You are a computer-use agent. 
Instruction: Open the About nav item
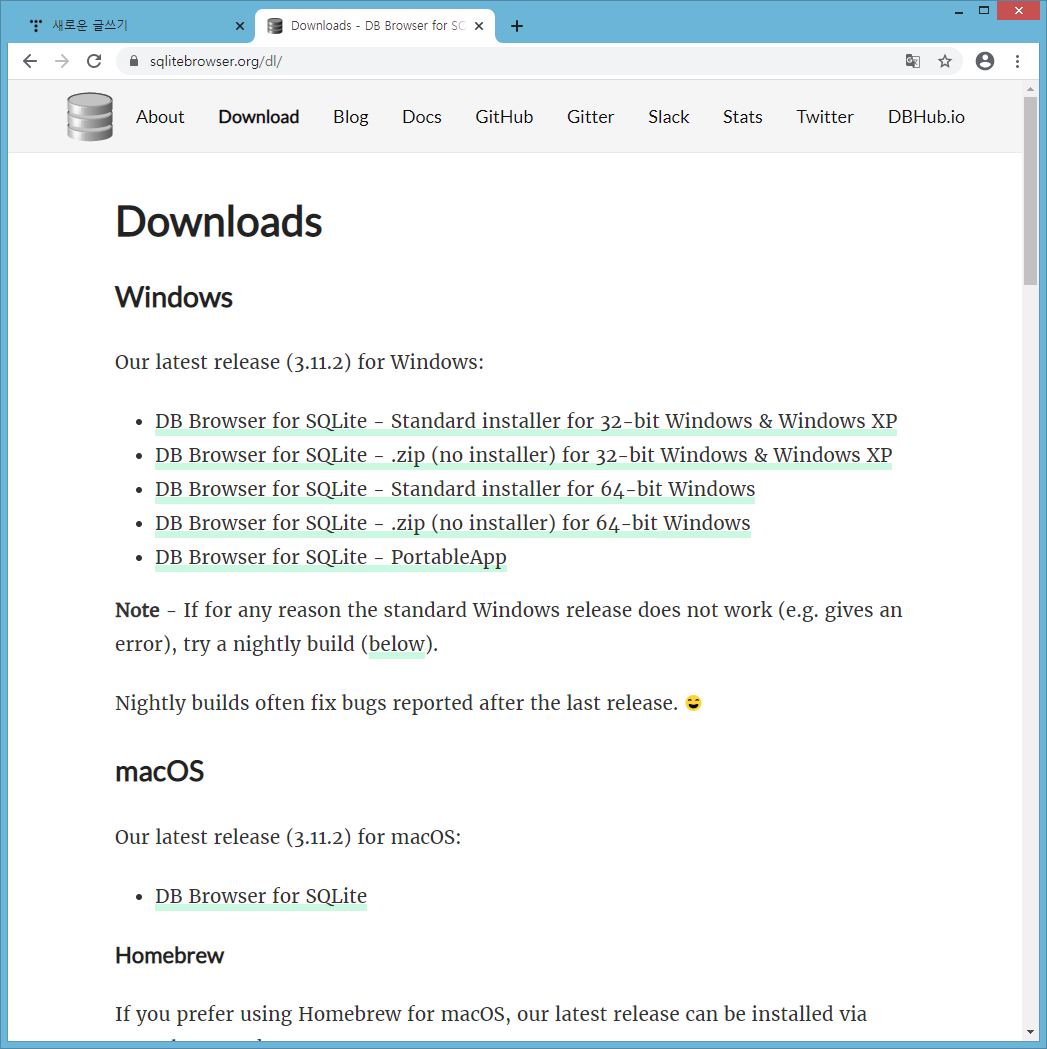pos(160,117)
